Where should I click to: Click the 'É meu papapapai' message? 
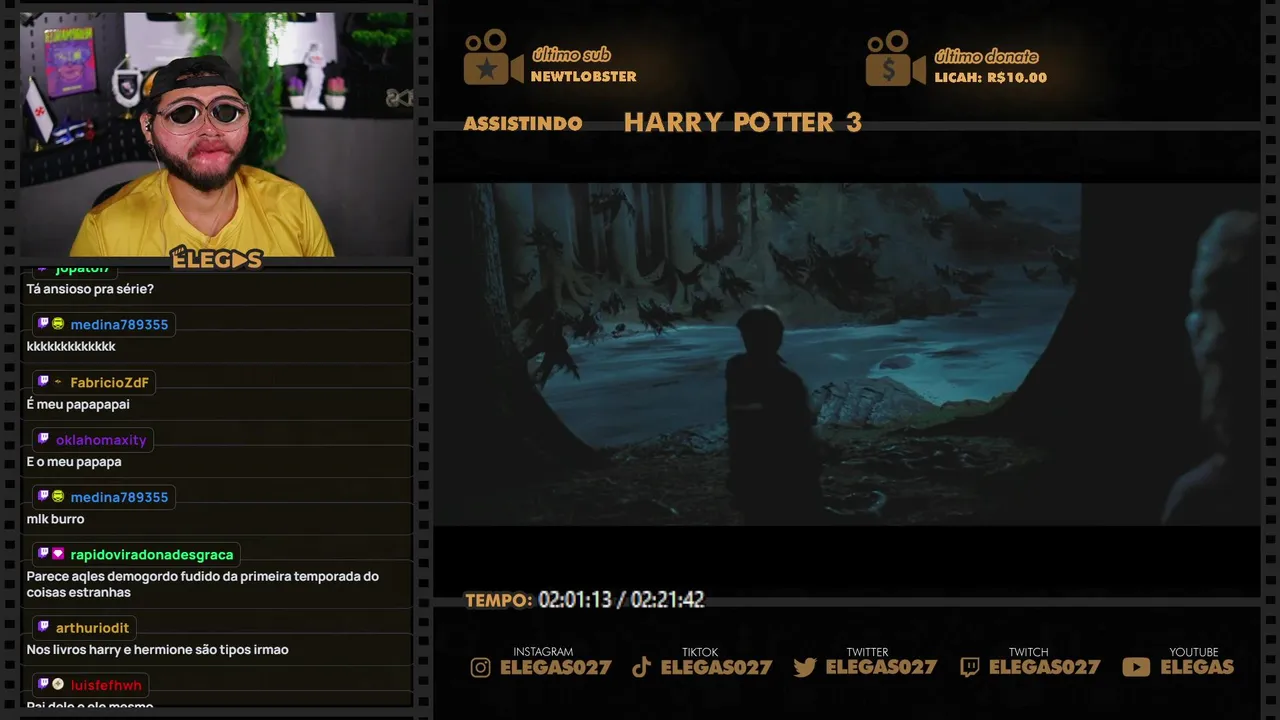pyautogui.click(x=78, y=405)
